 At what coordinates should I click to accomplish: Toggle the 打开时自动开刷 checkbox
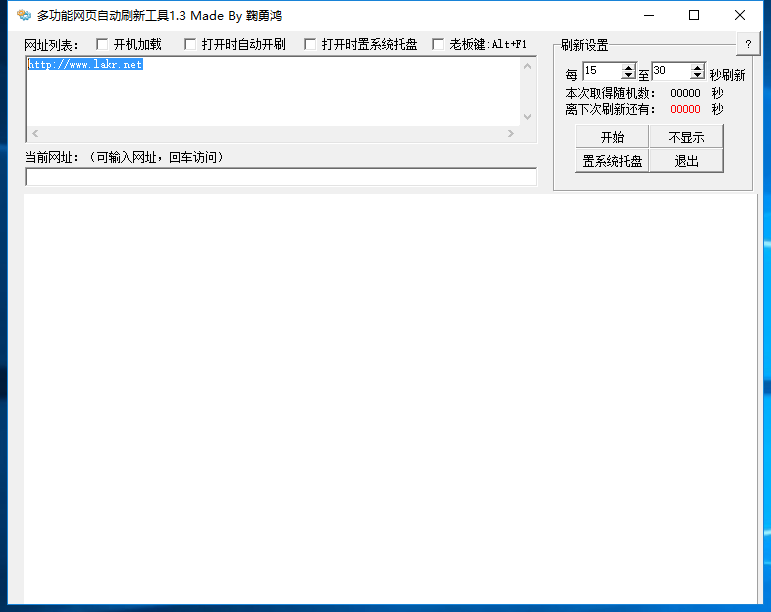(x=190, y=44)
